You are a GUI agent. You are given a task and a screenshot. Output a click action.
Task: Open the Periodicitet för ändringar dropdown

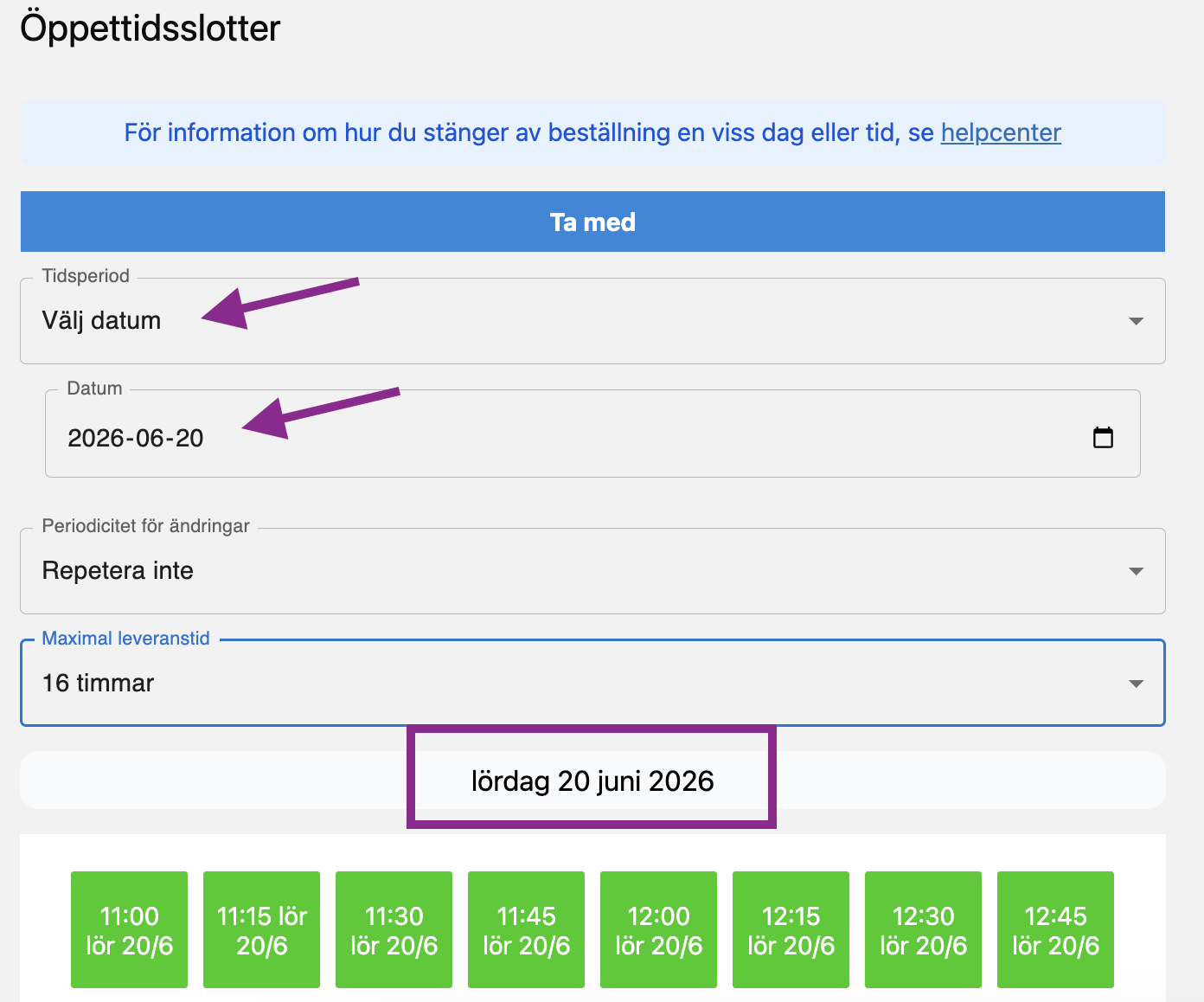tap(592, 571)
